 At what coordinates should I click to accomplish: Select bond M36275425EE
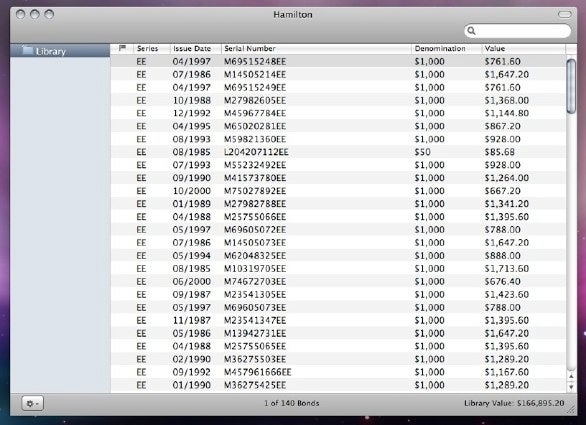(338, 385)
